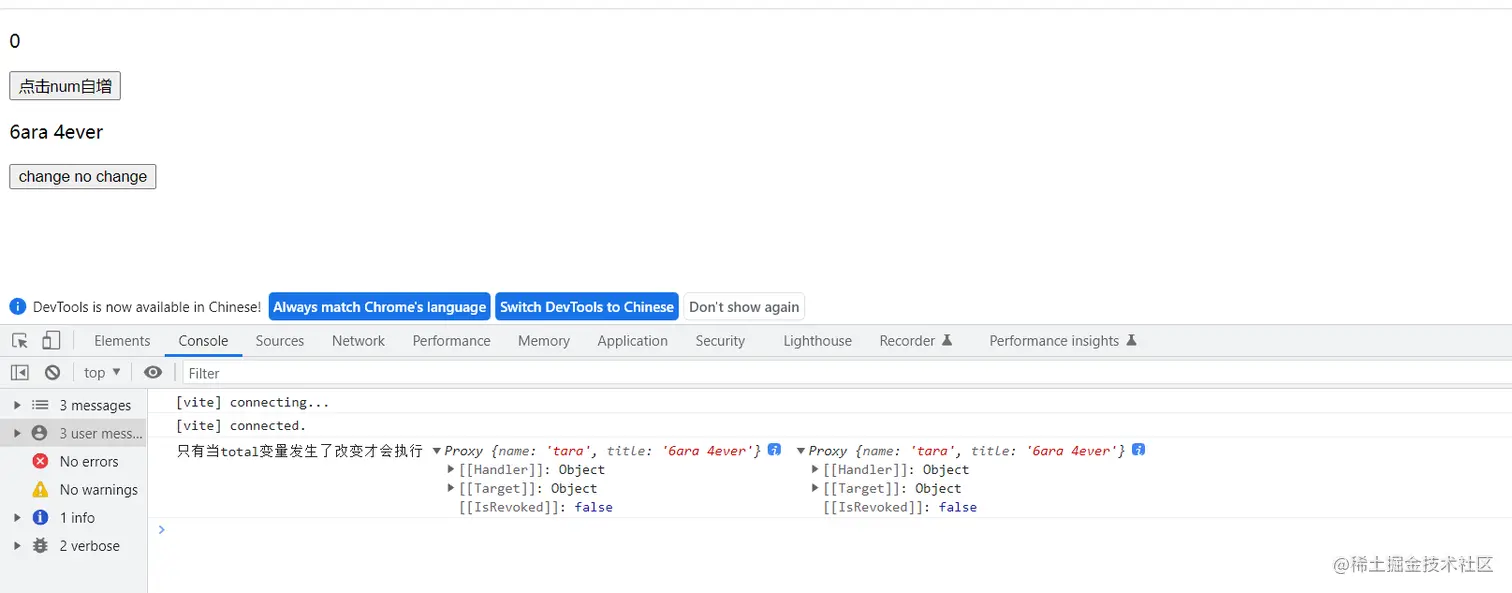Click the 6ara 4ever page text
The width and height of the screenshot is (1512, 593).
click(56, 132)
